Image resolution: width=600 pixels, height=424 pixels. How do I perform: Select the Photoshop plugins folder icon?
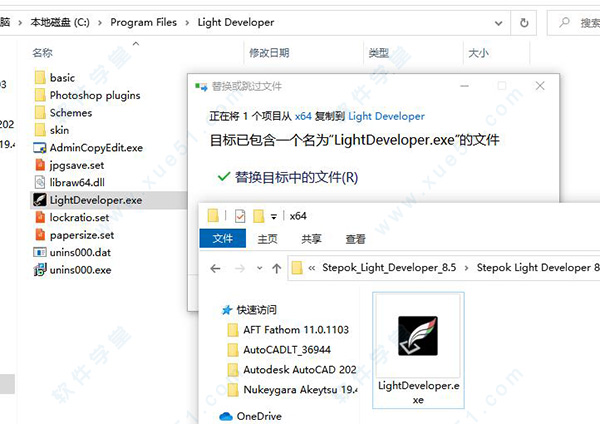tap(40, 95)
